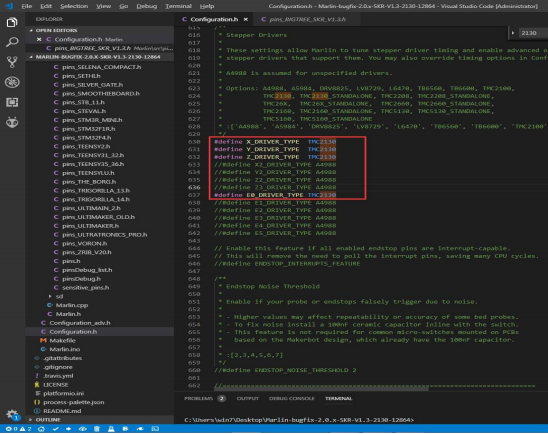Open the Extensions view icon
The image size is (548, 434).
click(x=12, y=102)
